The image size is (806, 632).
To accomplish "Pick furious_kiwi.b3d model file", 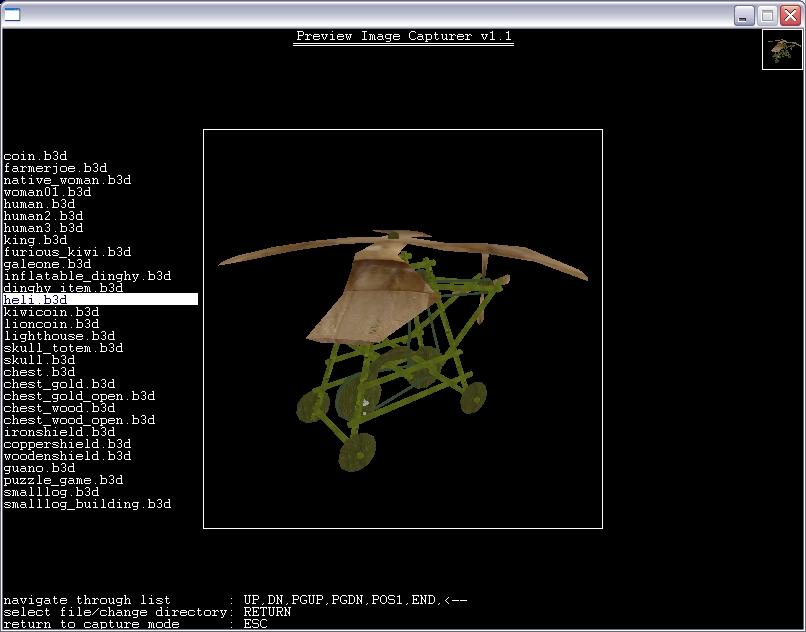I will 67,252.
